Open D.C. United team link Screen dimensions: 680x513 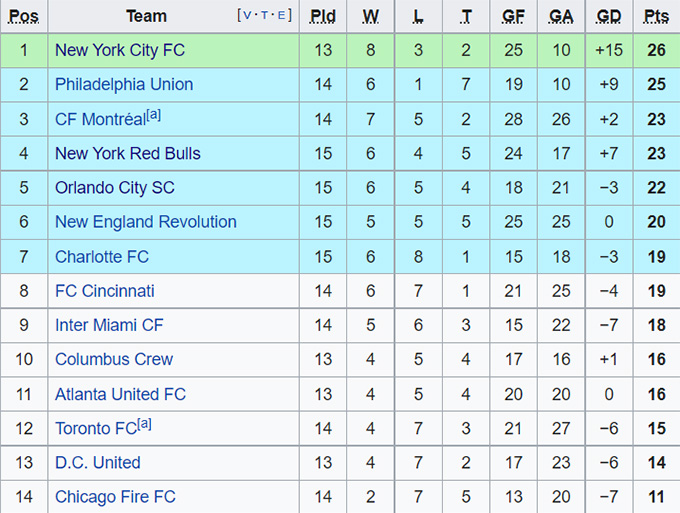pyautogui.click(x=98, y=463)
